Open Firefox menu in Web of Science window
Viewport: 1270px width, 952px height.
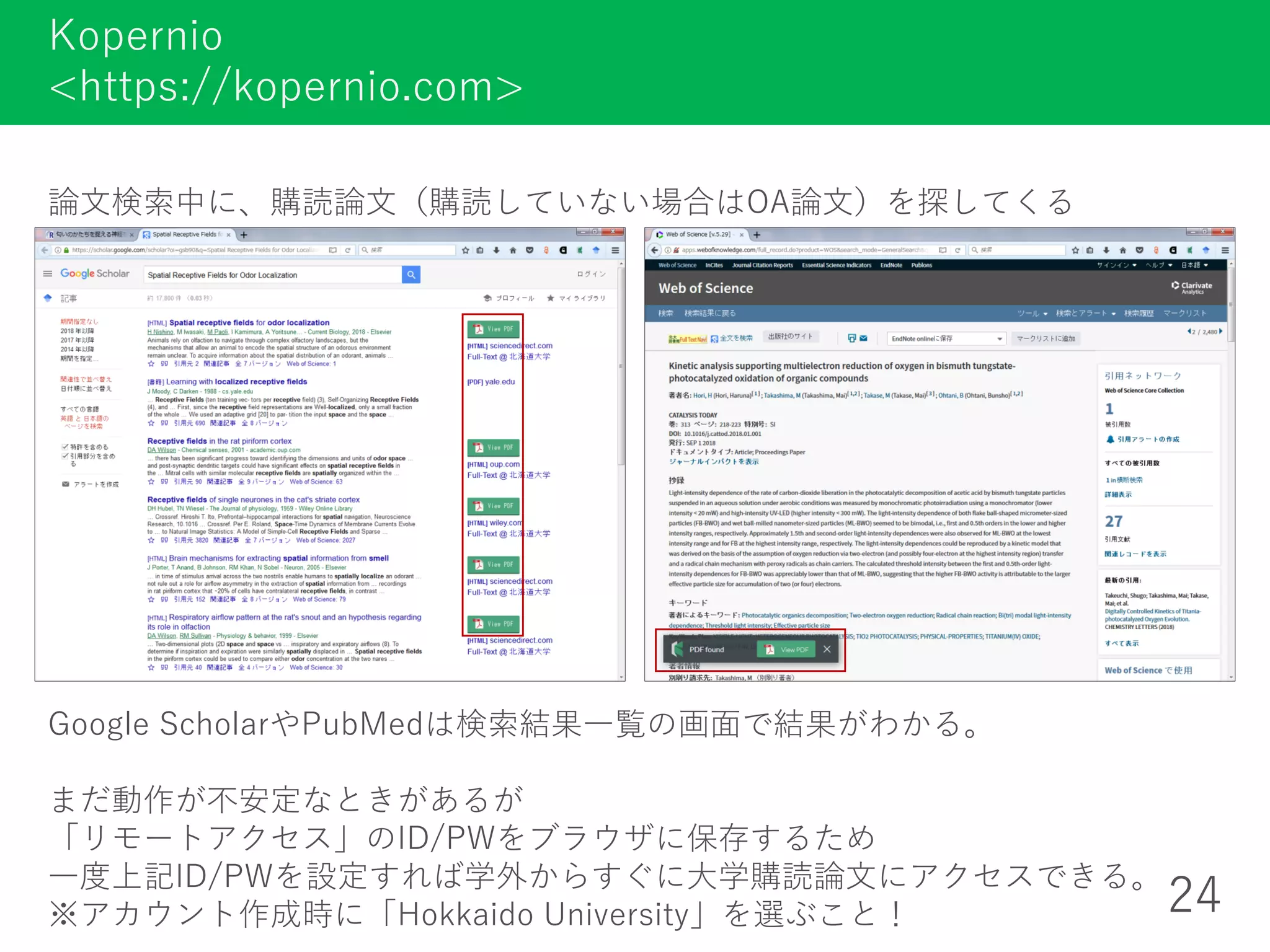pyautogui.click(x=1225, y=250)
